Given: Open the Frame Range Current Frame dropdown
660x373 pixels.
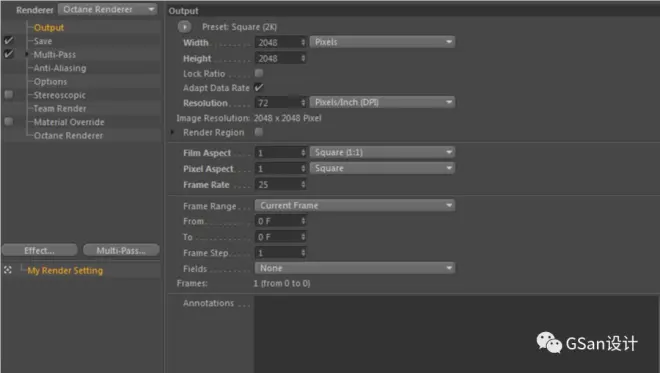Looking at the screenshot, I should (355, 205).
